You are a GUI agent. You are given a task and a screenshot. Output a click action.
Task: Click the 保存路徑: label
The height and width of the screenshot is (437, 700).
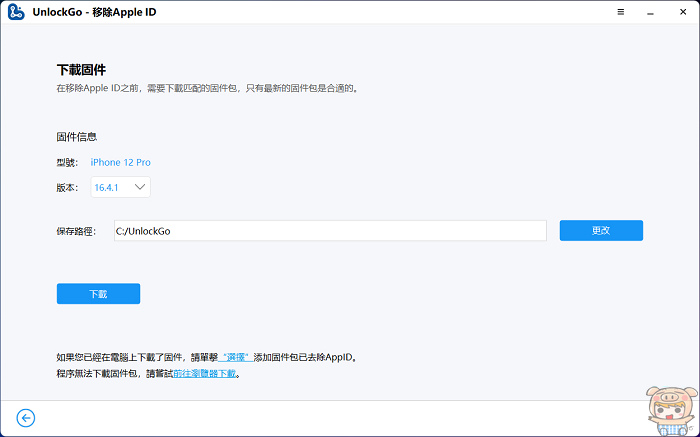76,231
